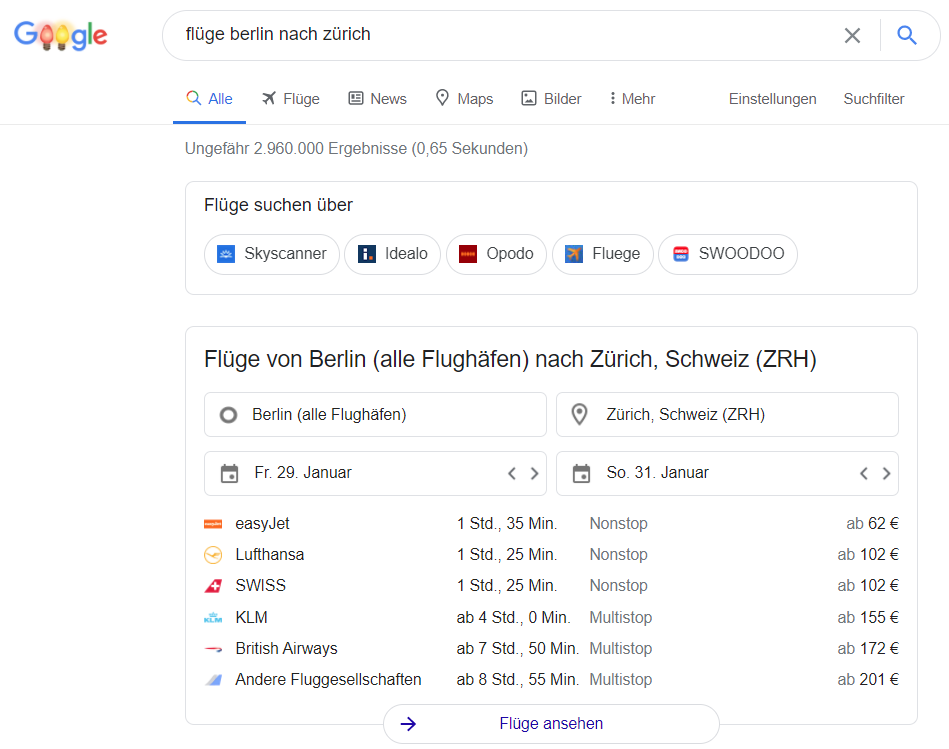Select the SWISS flight row

pyautogui.click(x=551, y=586)
